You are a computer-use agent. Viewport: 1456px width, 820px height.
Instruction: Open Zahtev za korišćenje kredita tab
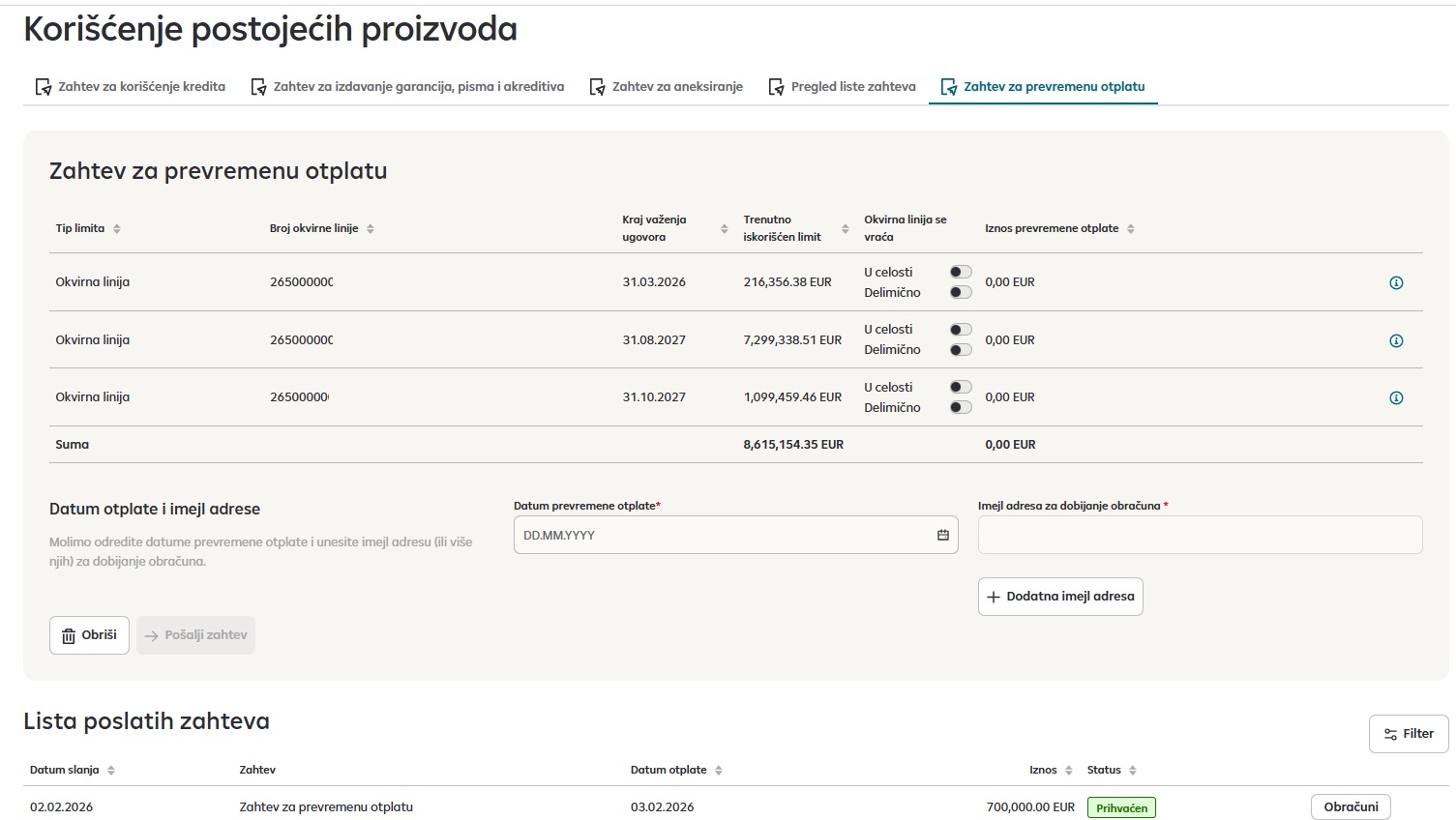point(131,87)
